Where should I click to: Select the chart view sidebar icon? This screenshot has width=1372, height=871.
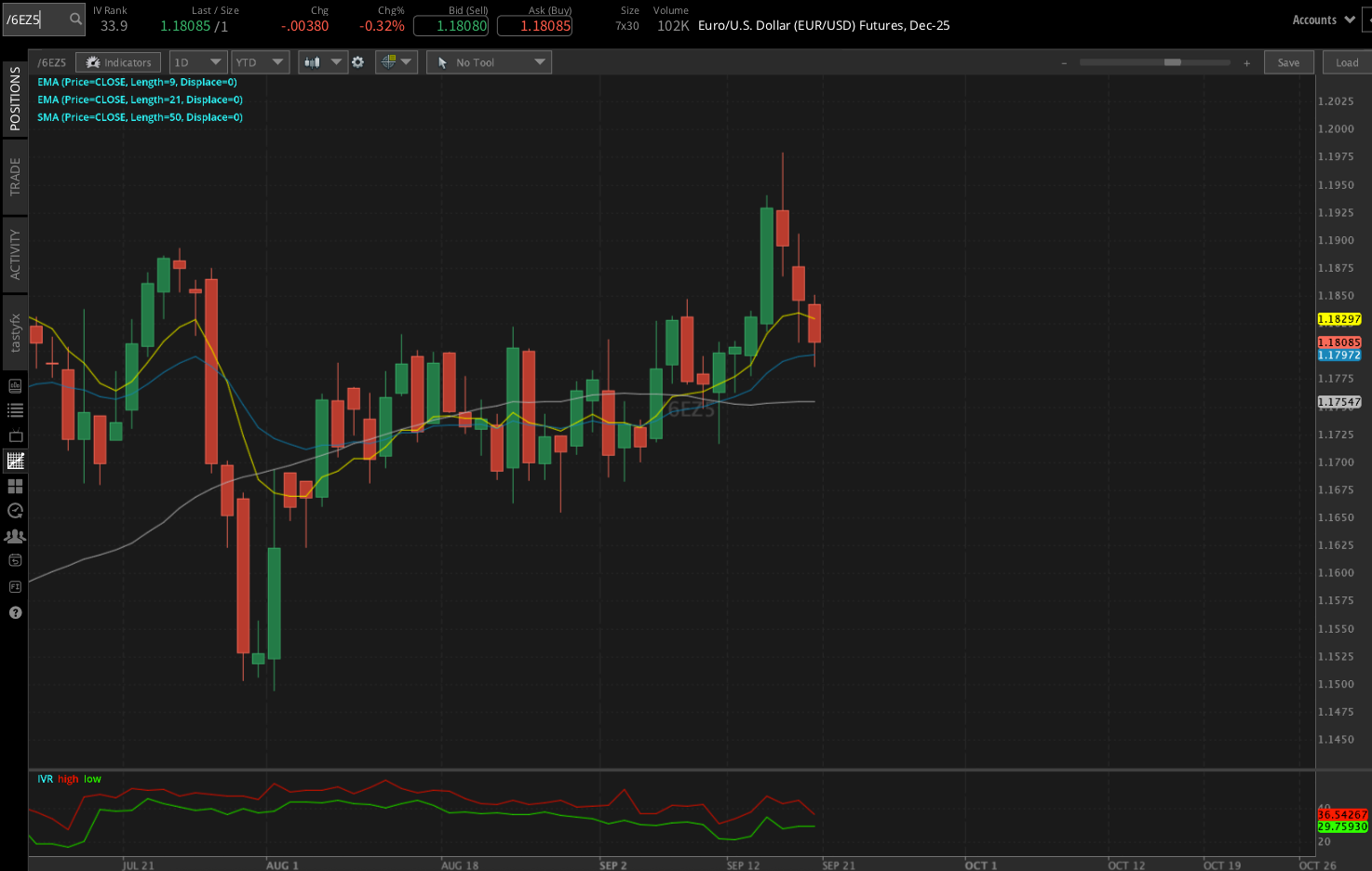point(15,461)
